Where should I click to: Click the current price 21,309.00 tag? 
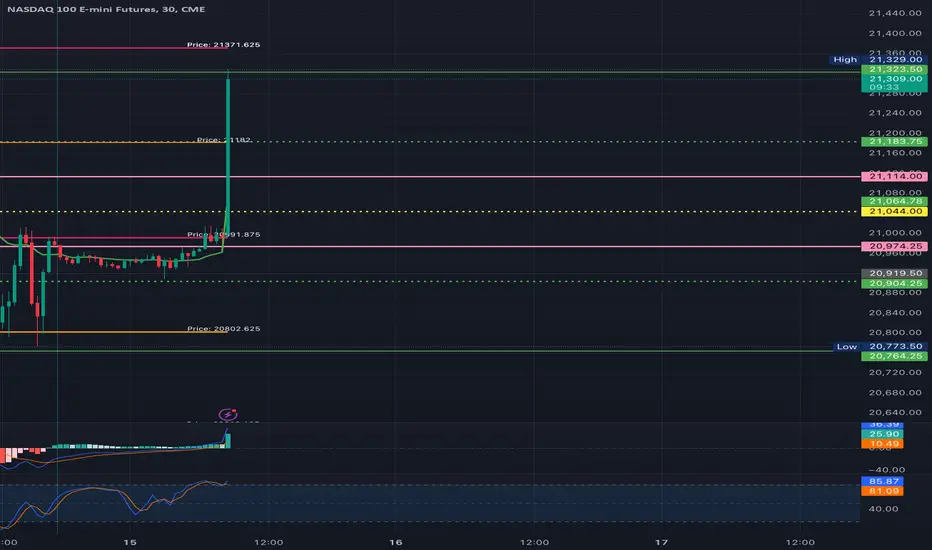(894, 83)
